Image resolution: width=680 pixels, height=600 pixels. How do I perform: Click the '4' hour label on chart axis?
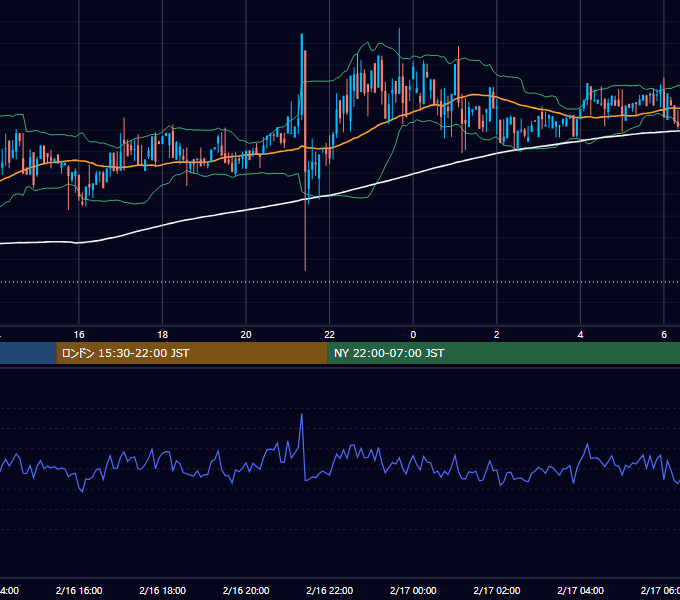(580, 335)
